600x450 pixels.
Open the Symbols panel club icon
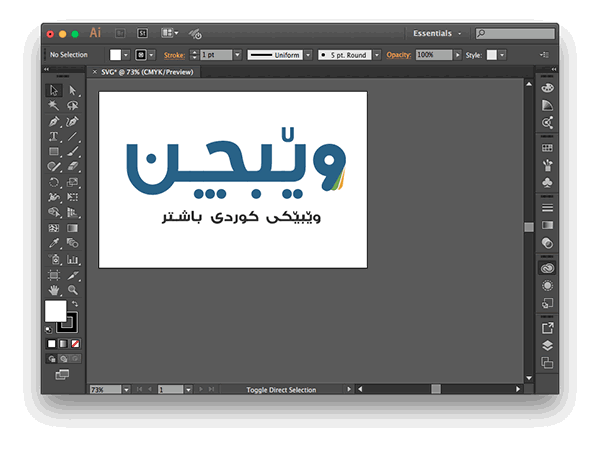click(x=547, y=183)
